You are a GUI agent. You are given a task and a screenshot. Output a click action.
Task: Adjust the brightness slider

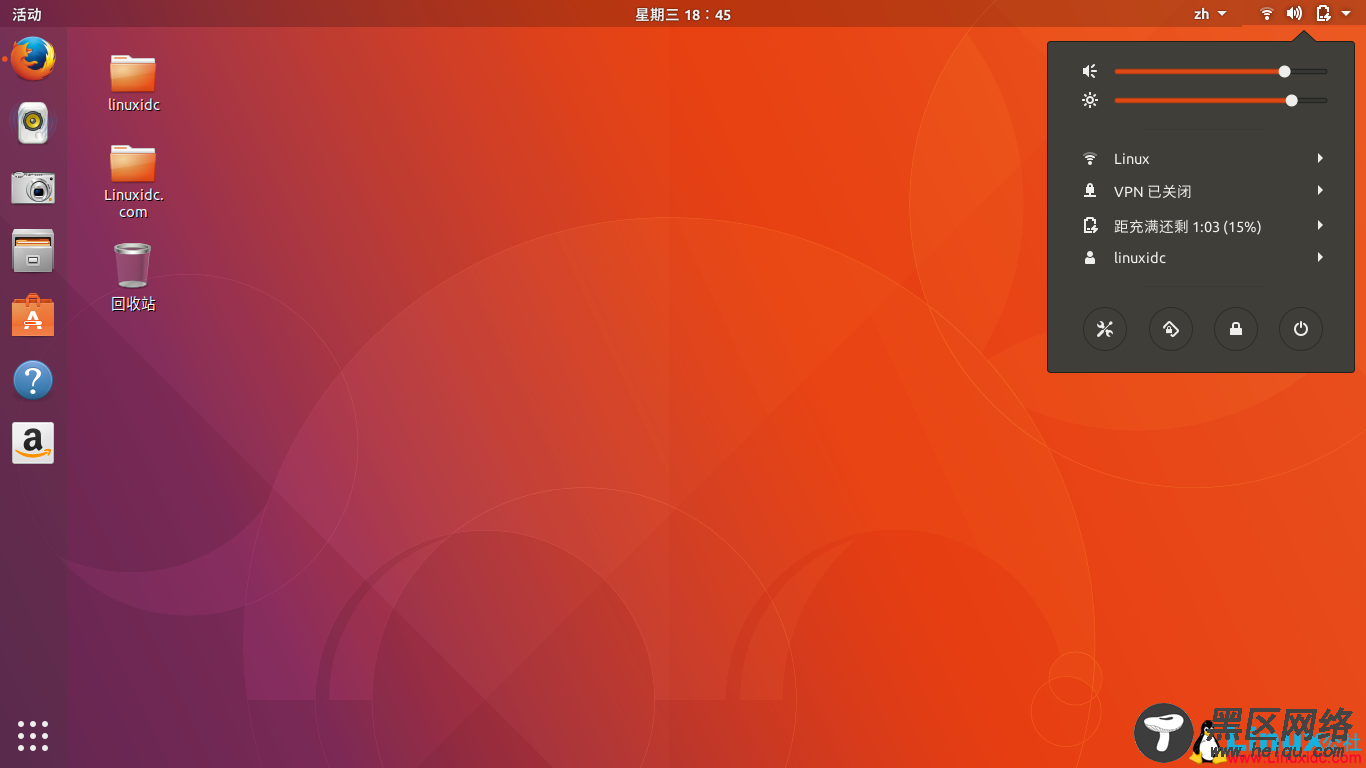tap(1221, 100)
